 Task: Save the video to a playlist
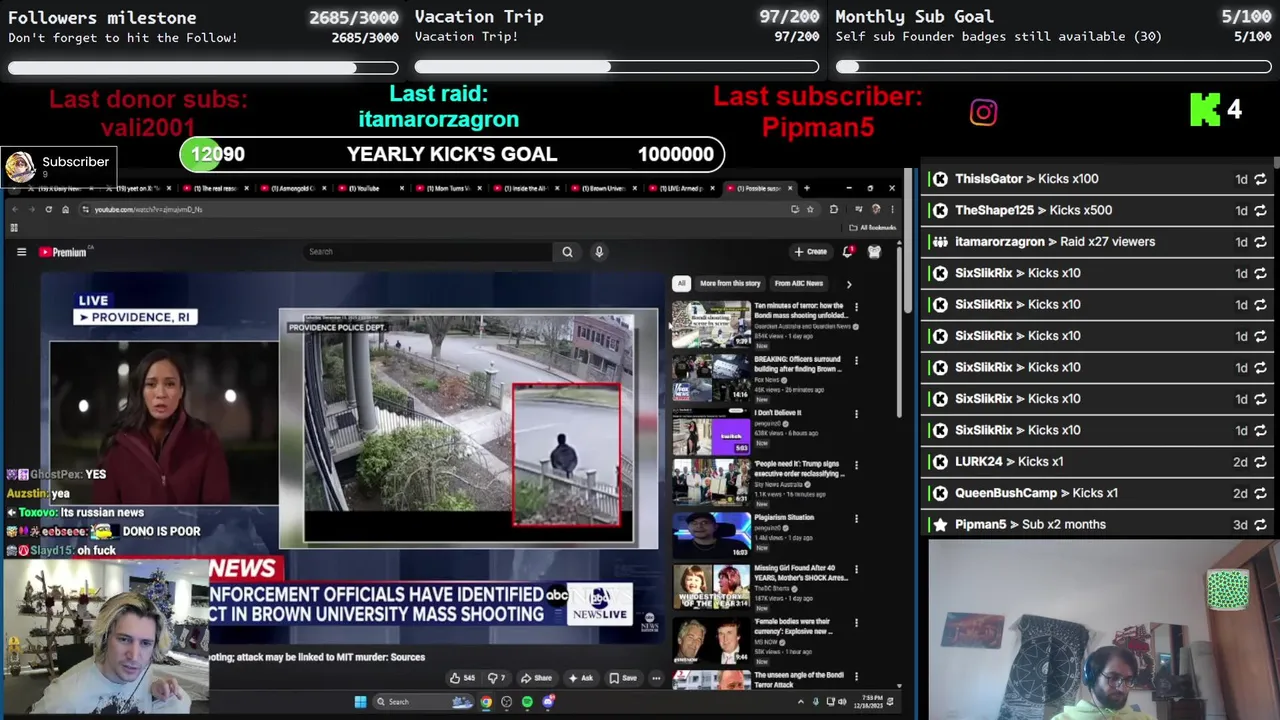coord(623,678)
